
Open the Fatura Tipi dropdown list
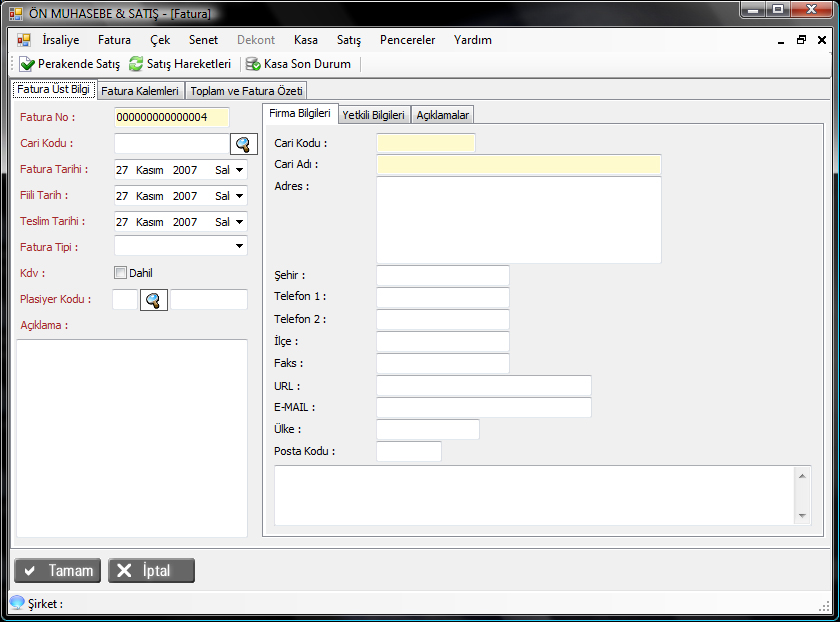tap(239, 246)
